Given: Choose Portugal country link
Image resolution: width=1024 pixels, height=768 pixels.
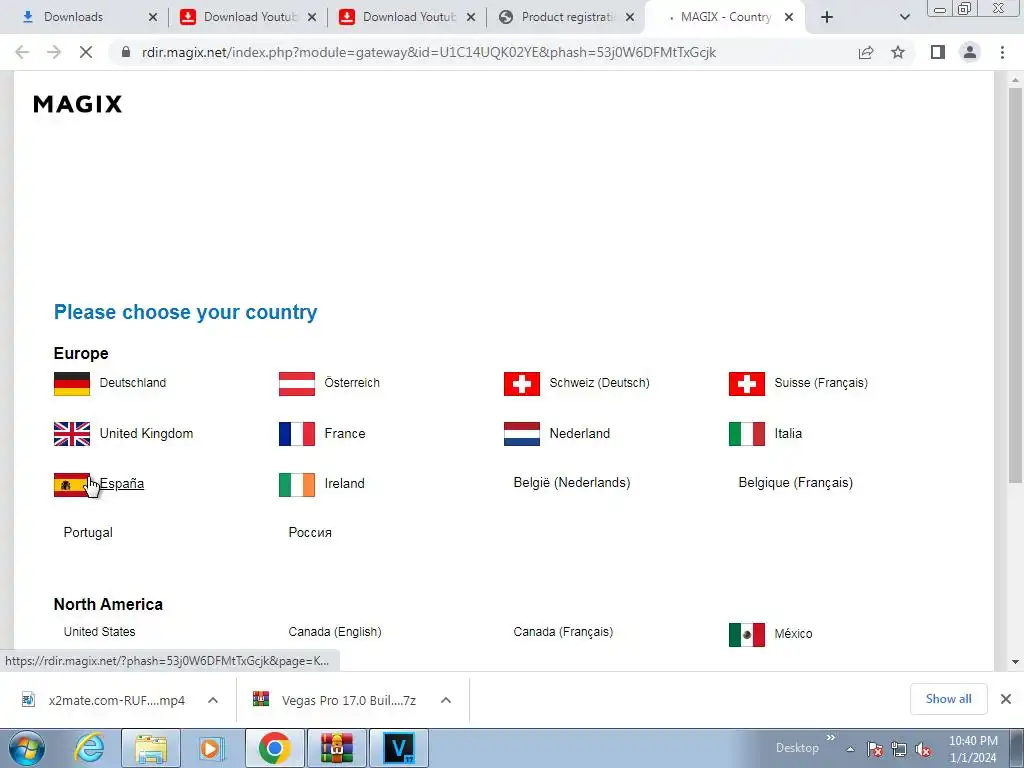Looking at the screenshot, I should tap(88, 532).
